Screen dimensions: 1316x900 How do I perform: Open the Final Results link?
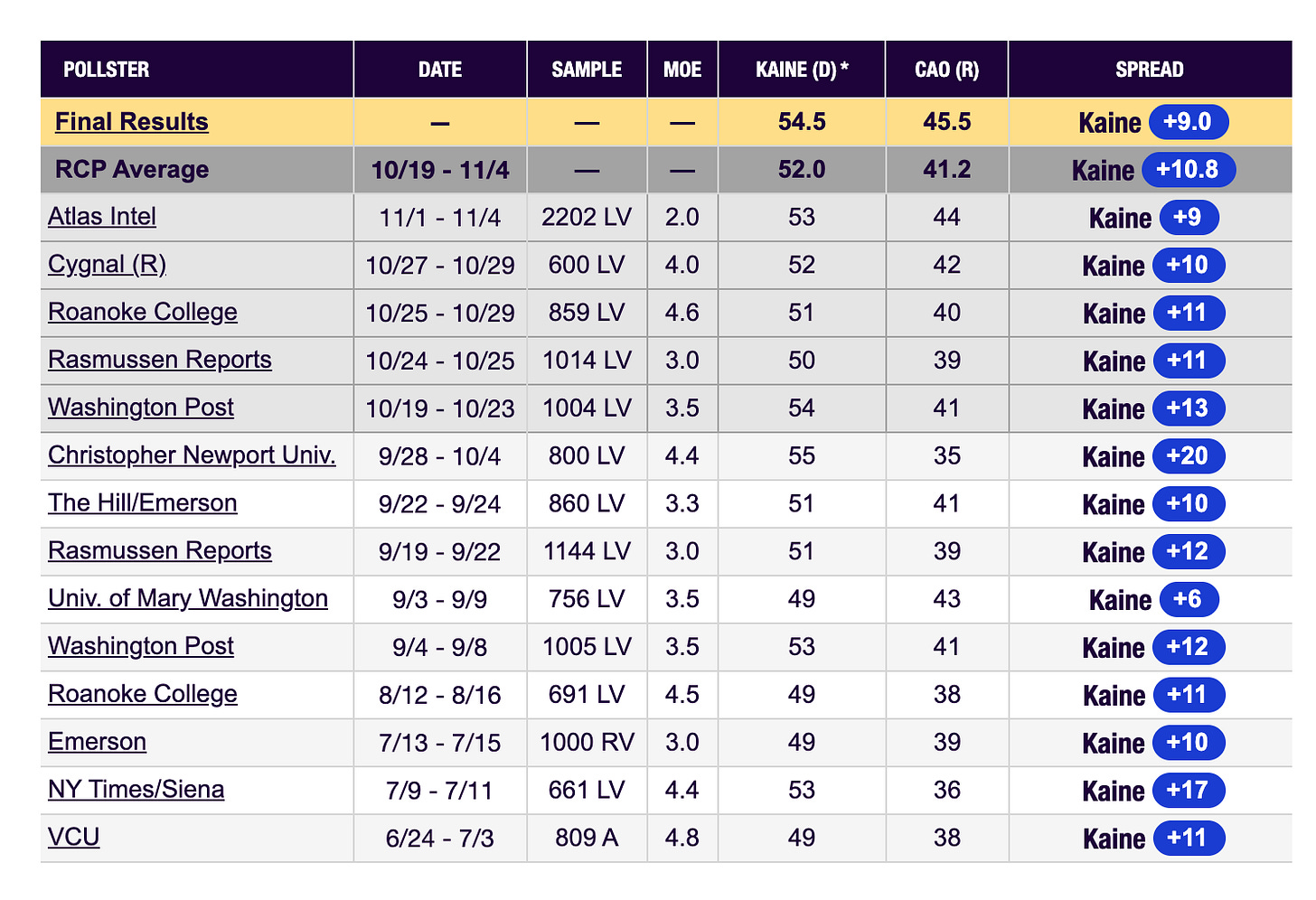click(x=132, y=122)
